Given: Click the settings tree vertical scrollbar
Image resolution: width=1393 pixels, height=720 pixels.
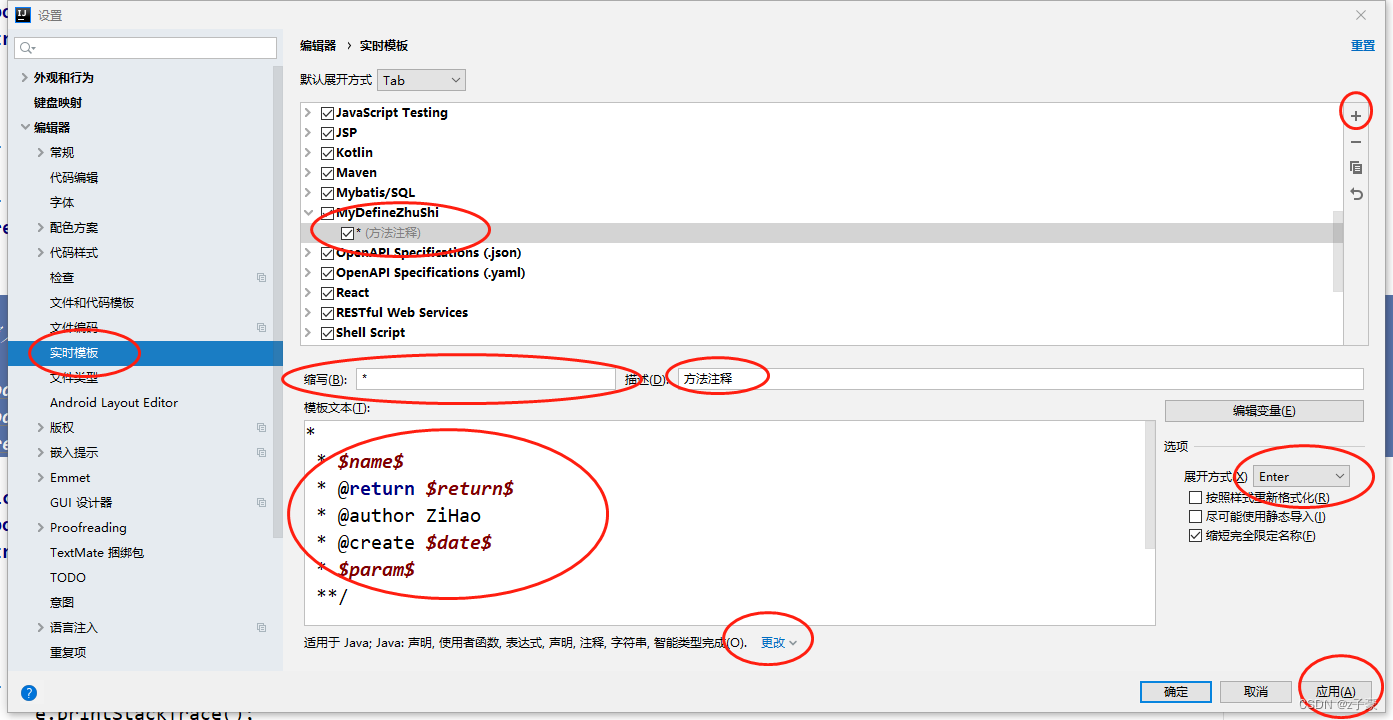Looking at the screenshot, I should point(278,300).
